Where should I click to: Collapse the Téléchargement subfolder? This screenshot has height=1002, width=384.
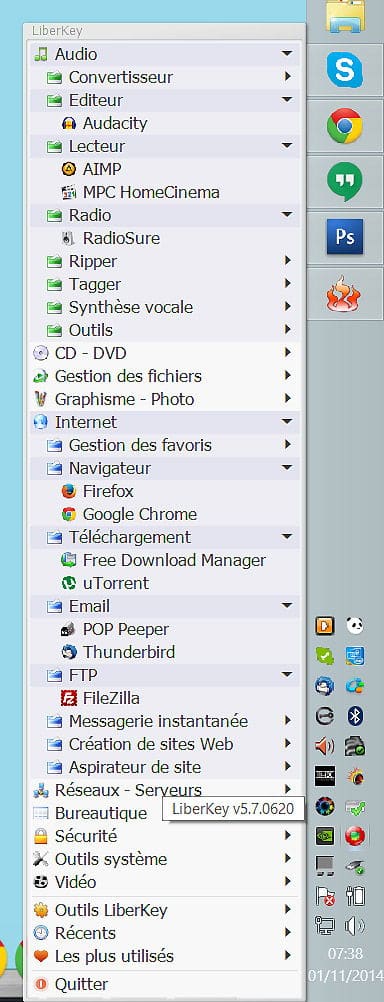(164, 537)
